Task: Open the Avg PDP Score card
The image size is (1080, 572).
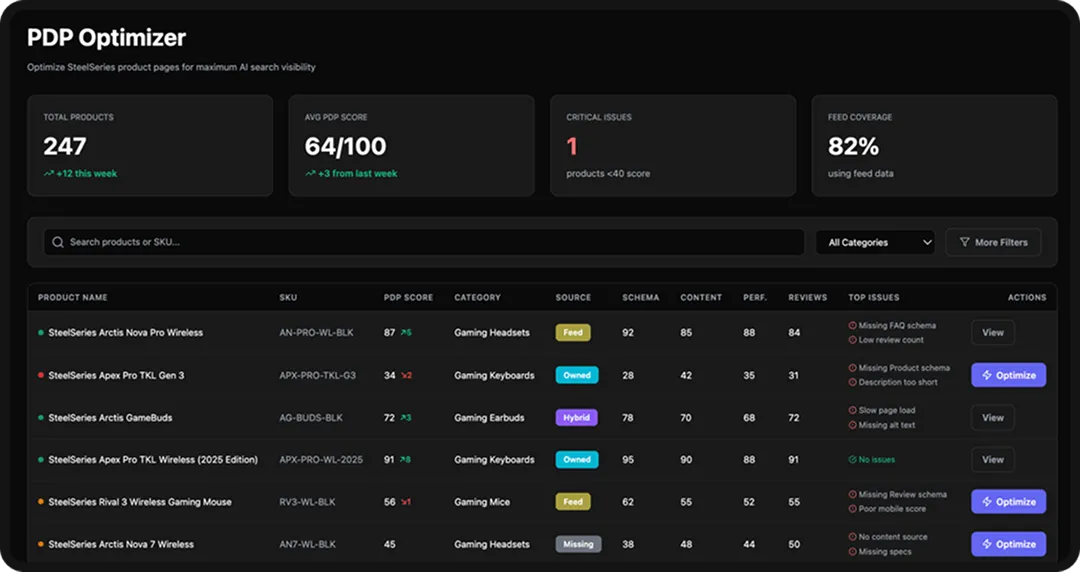Action: [411, 145]
